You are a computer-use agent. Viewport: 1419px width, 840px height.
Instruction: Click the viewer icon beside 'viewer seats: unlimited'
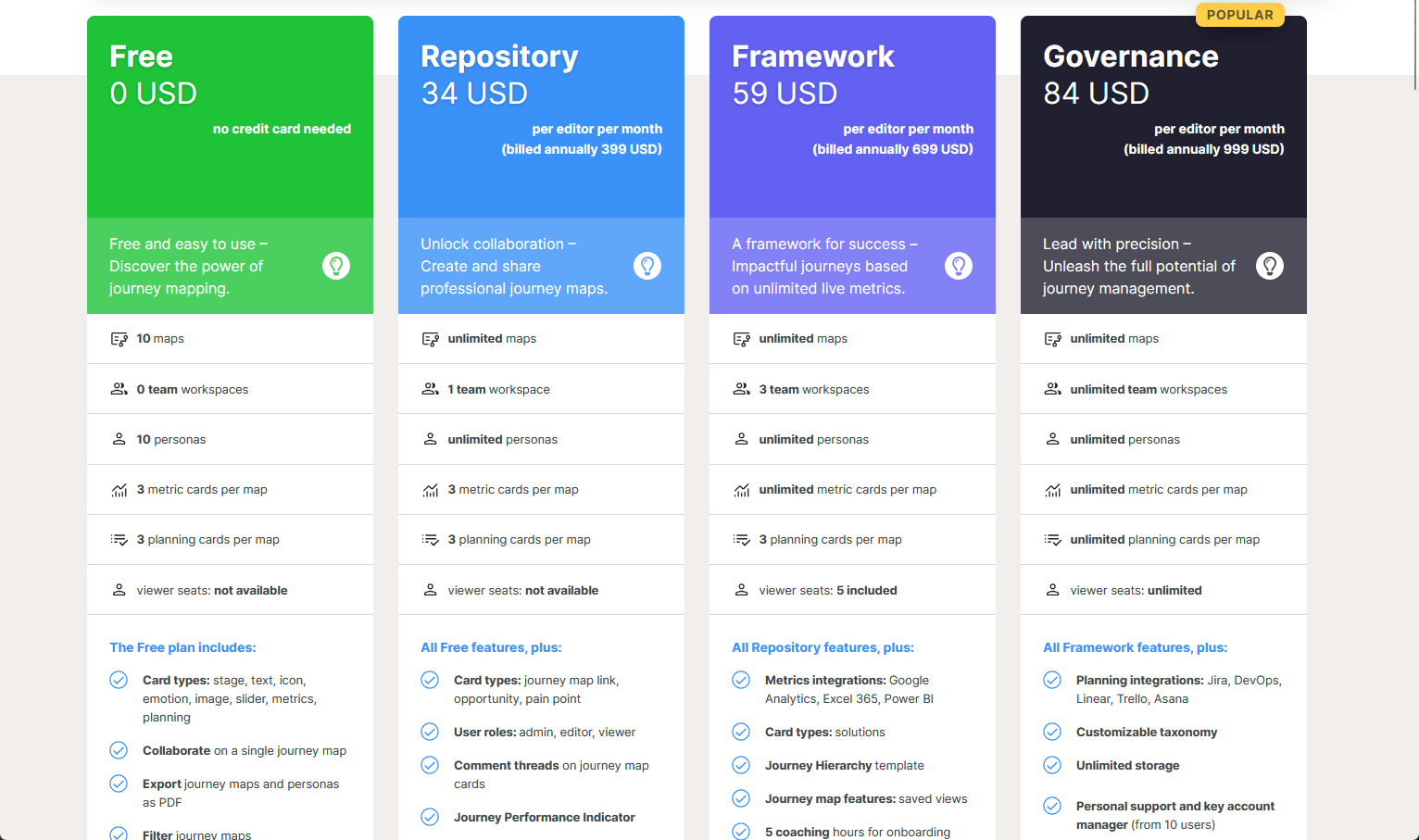tap(1052, 590)
